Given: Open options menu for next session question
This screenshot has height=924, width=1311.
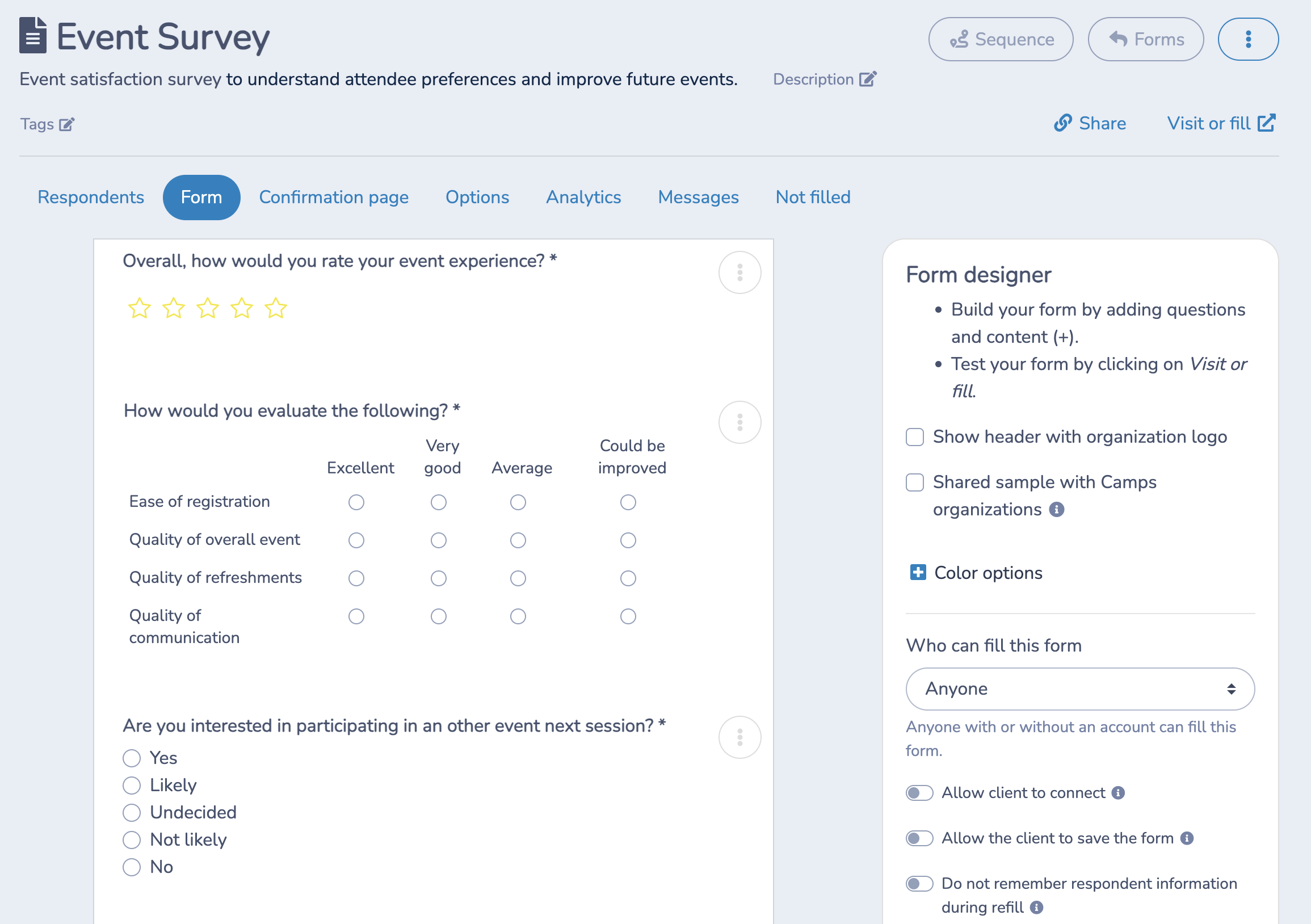Looking at the screenshot, I should tap(739, 737).
